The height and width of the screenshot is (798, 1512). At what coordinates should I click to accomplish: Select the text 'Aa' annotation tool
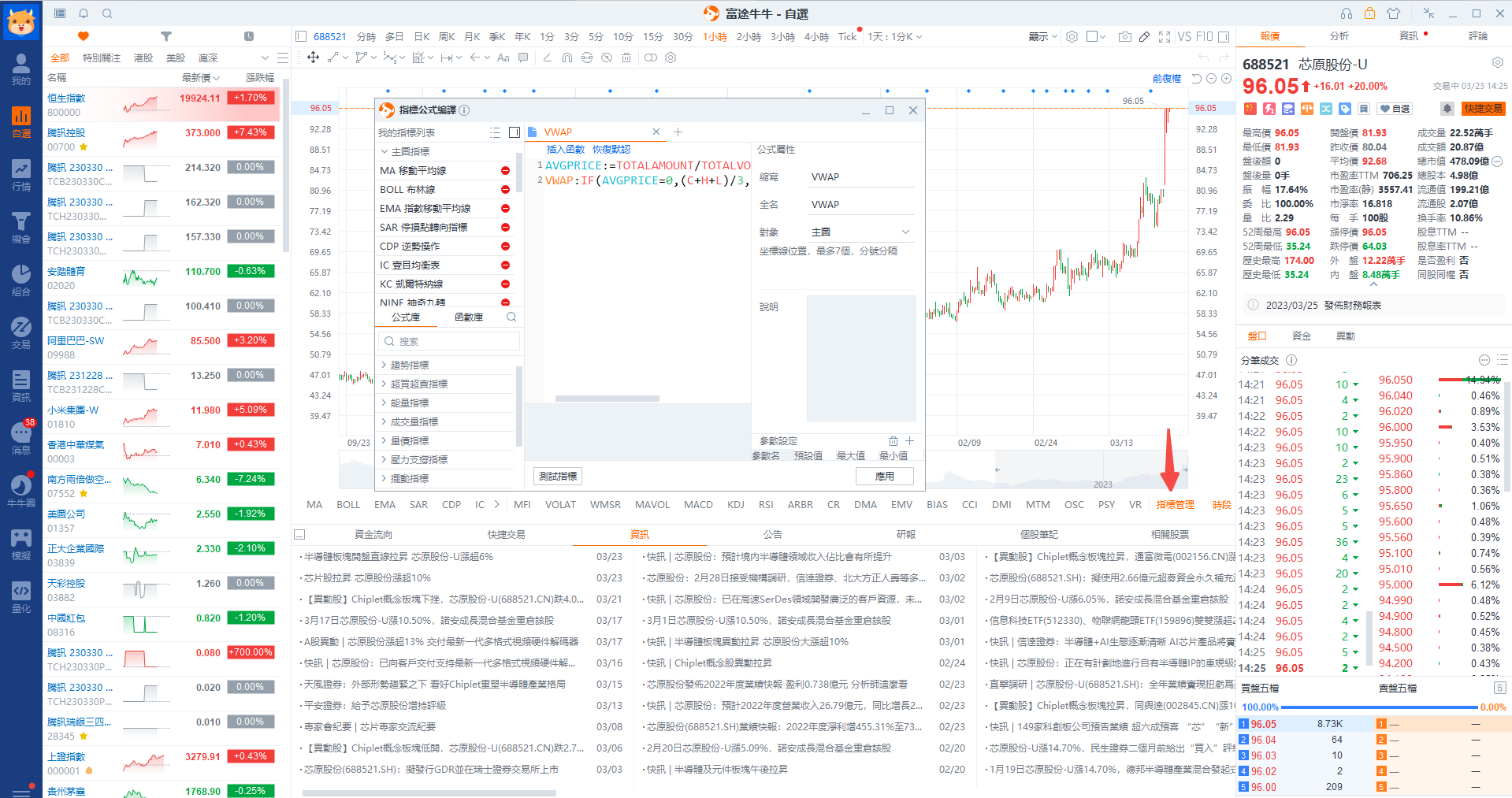point(503,58)
